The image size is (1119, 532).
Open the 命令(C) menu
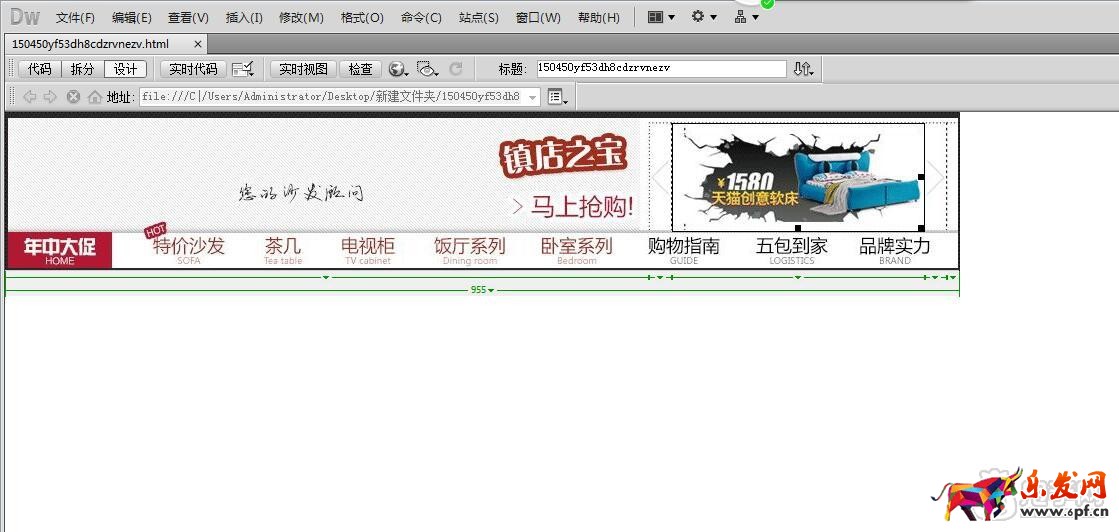pos(421,17)
